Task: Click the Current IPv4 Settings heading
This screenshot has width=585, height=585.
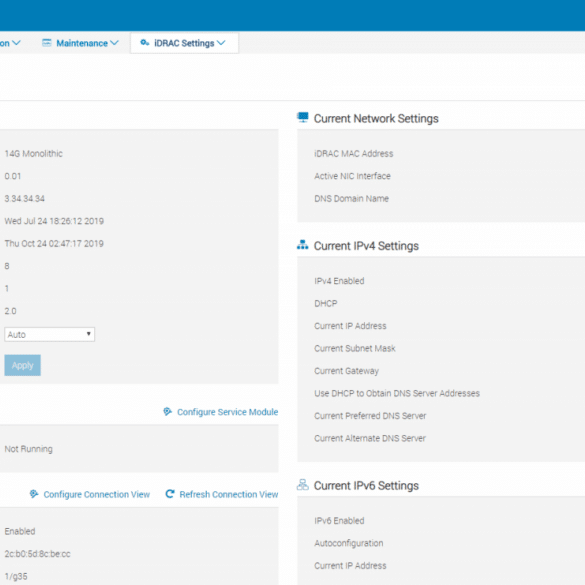Action: [x=366, y=246]
